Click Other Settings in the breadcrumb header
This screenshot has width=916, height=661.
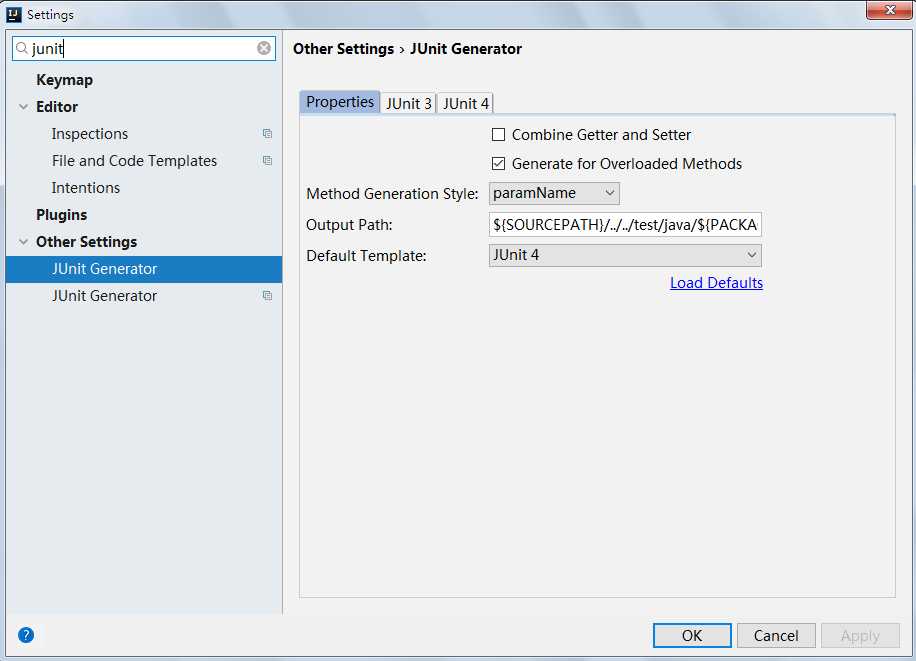(x=344, y=49)
